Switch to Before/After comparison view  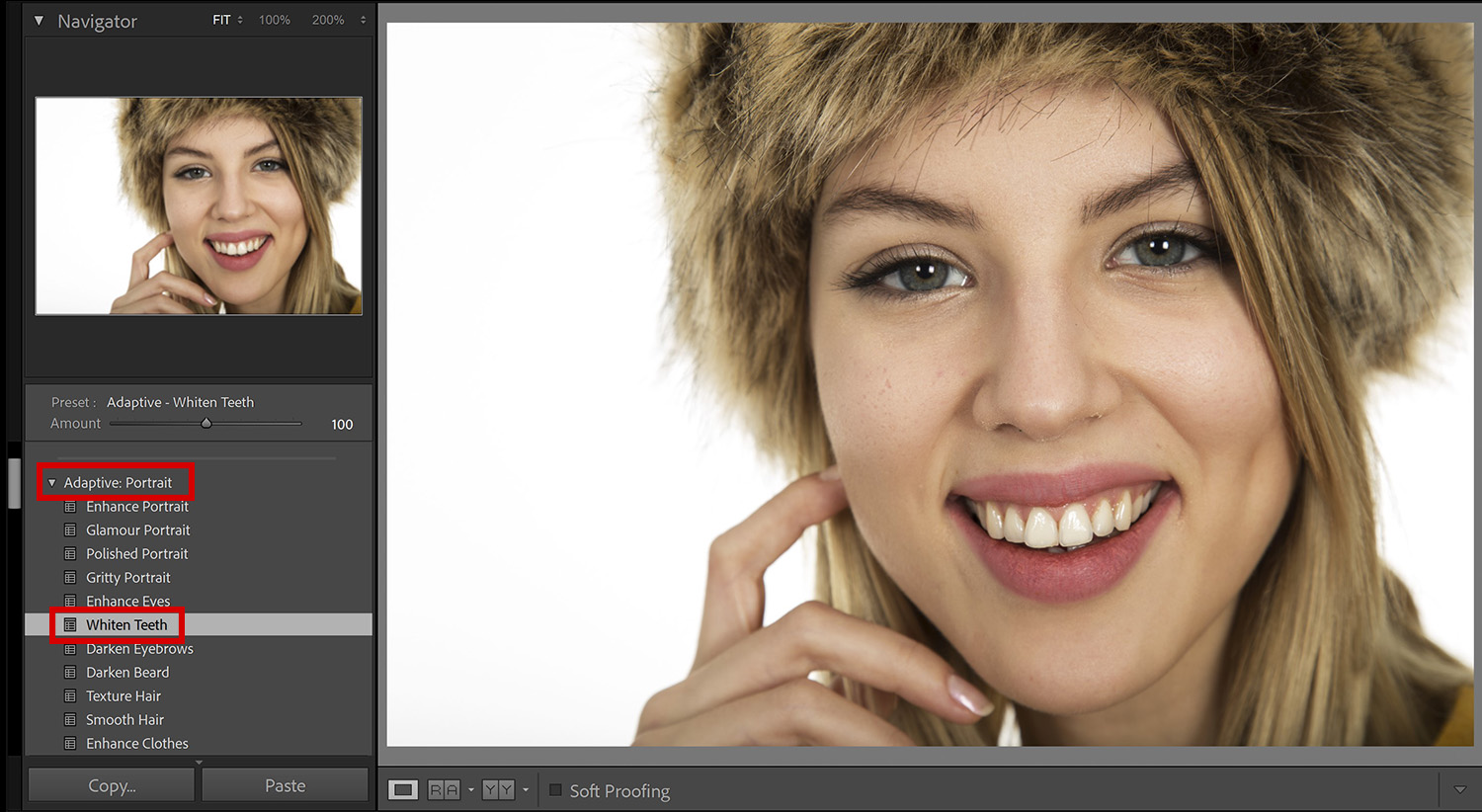(x=443, y=789)
